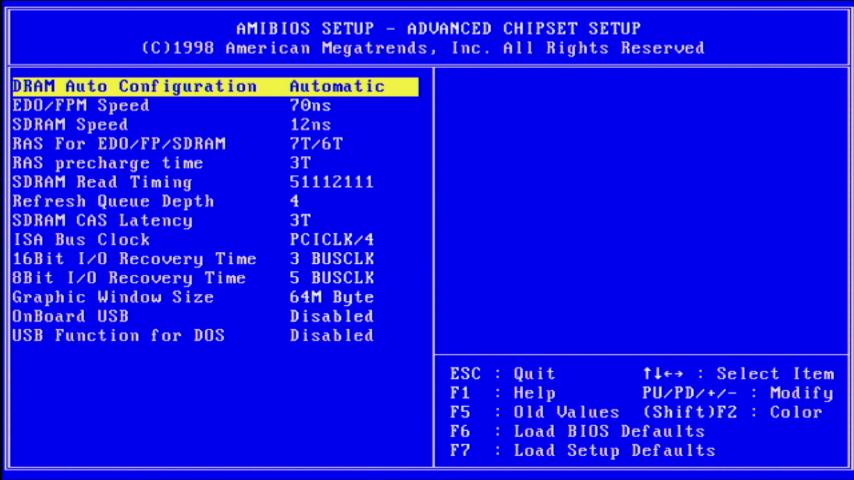Click the SDRAM Speed 12ns value
Viewport: 854px width, 480px height.
pyautogui.click(x=310, y=125)
